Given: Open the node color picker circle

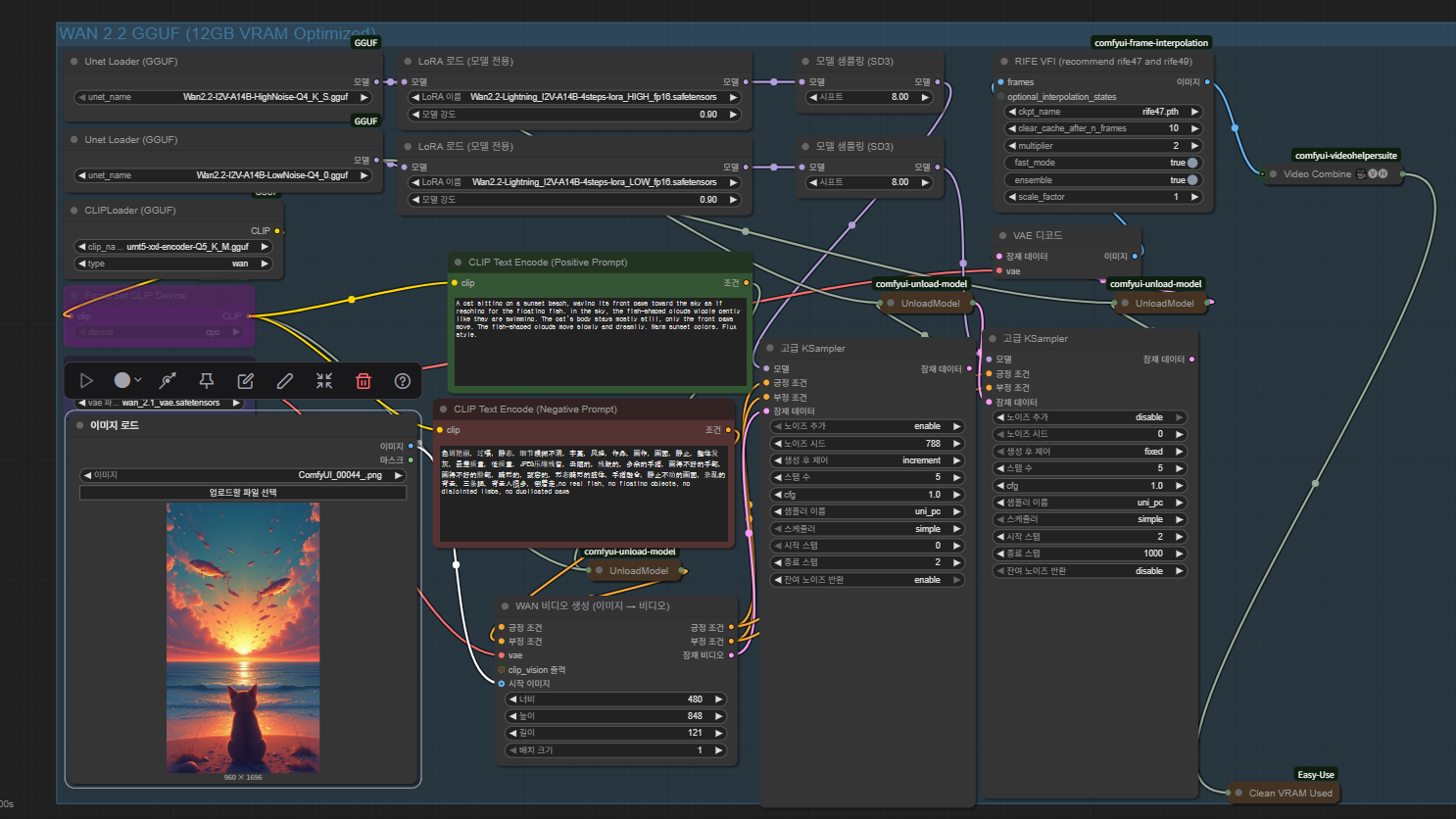Looking at the screenshot, I should tap(122, 380).
